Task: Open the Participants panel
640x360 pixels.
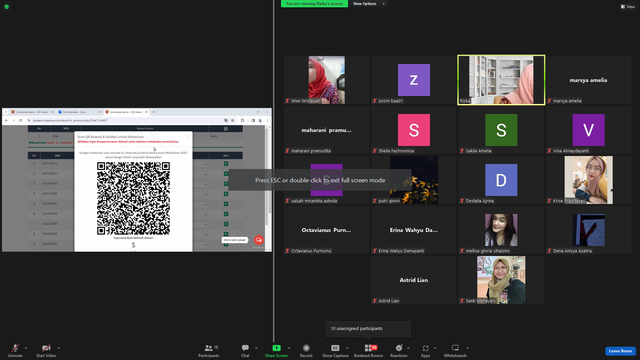Action: click(x=209, y=351)
